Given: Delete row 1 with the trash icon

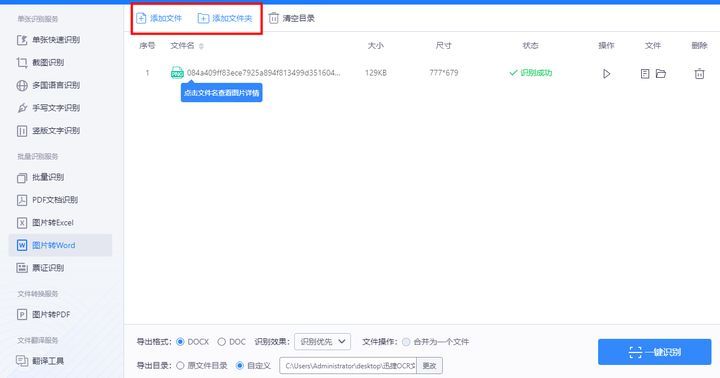Looking at the screenshot, I should 699,73.
